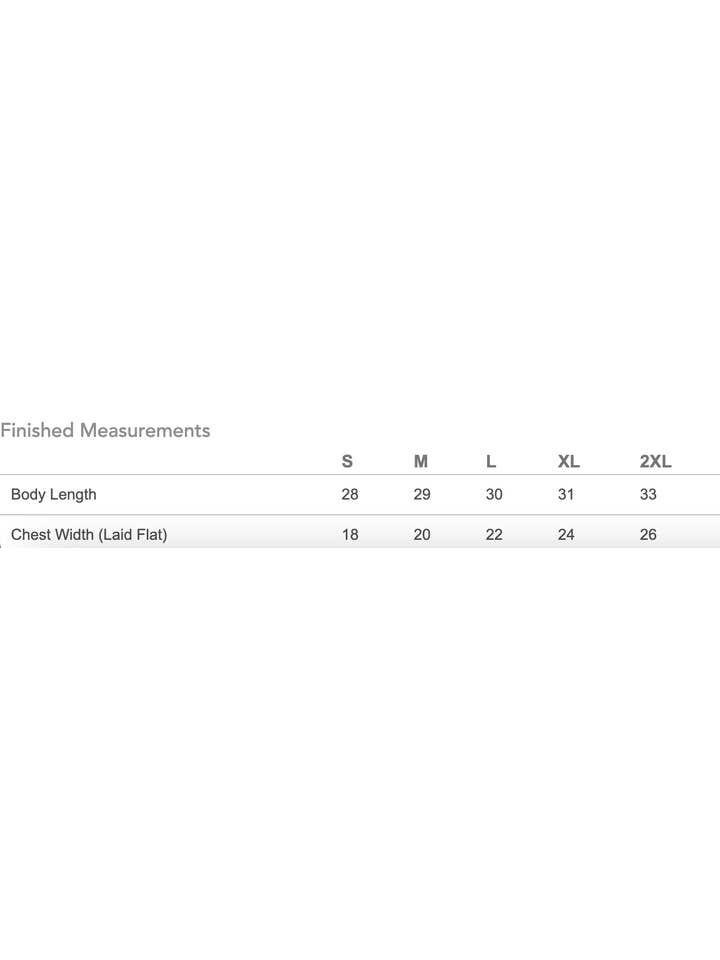The height and width of the screenshot is (960, 720).
Task: Click the L size column header
Action: [491, 461]
